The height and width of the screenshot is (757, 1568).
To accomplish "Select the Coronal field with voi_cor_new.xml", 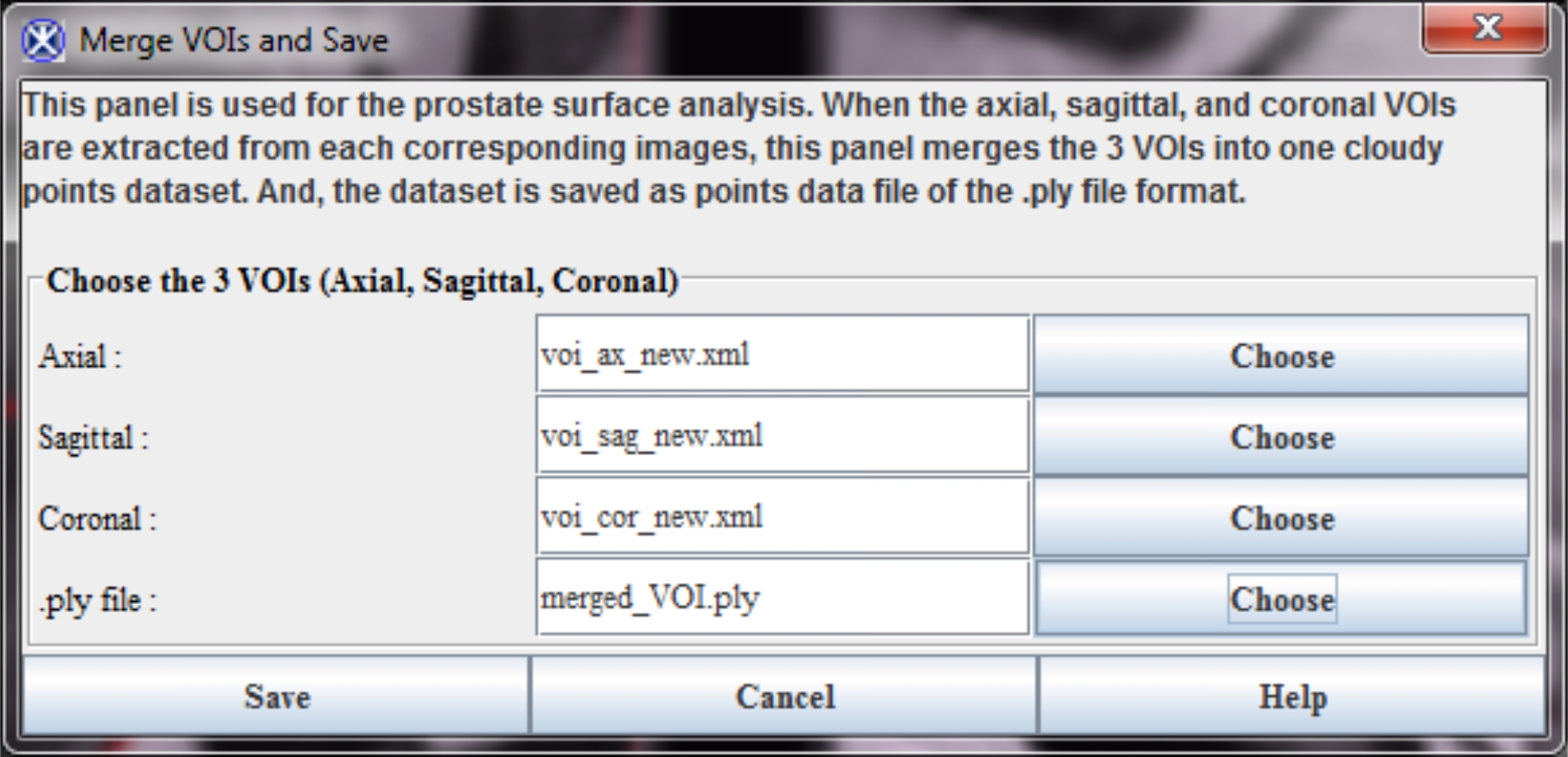I will [782, 517].
